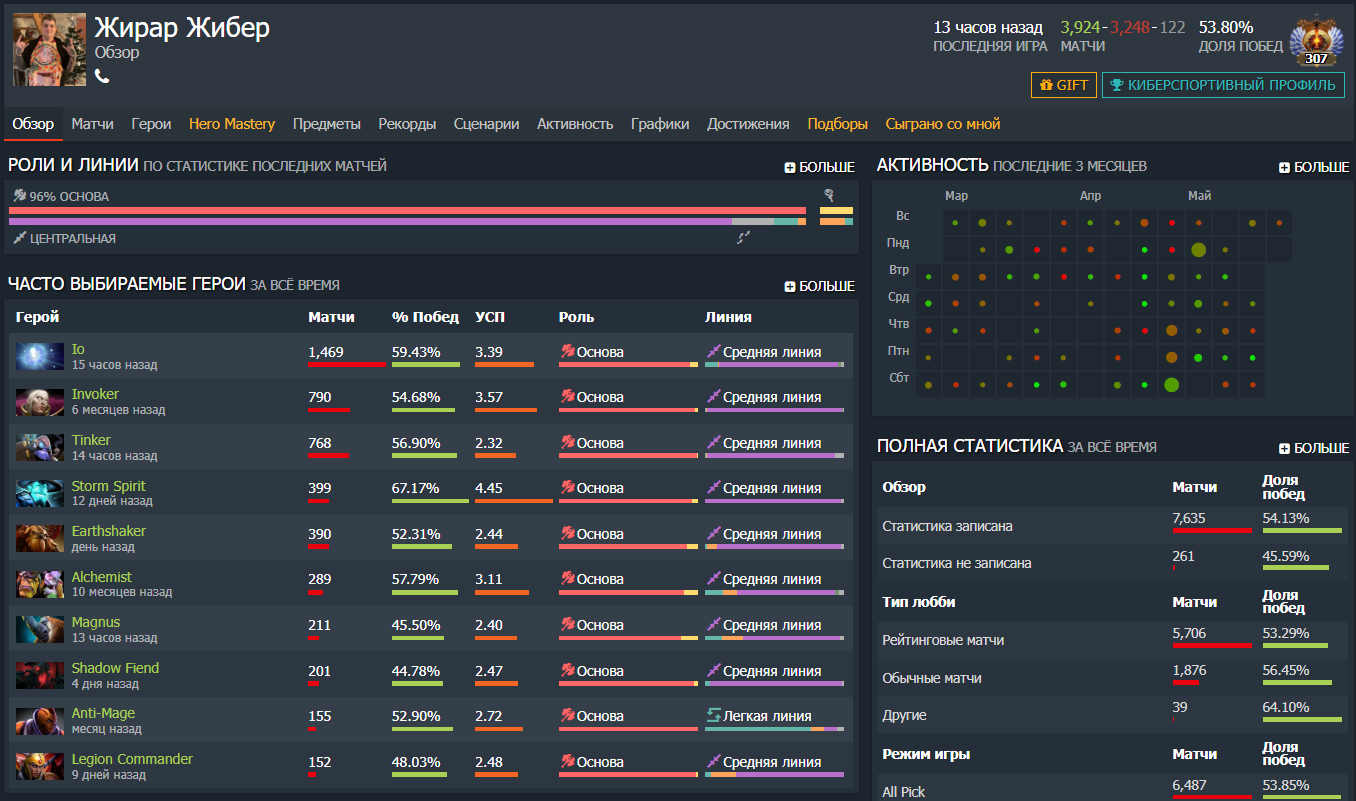Open the Hero Mastery tab

231,124
